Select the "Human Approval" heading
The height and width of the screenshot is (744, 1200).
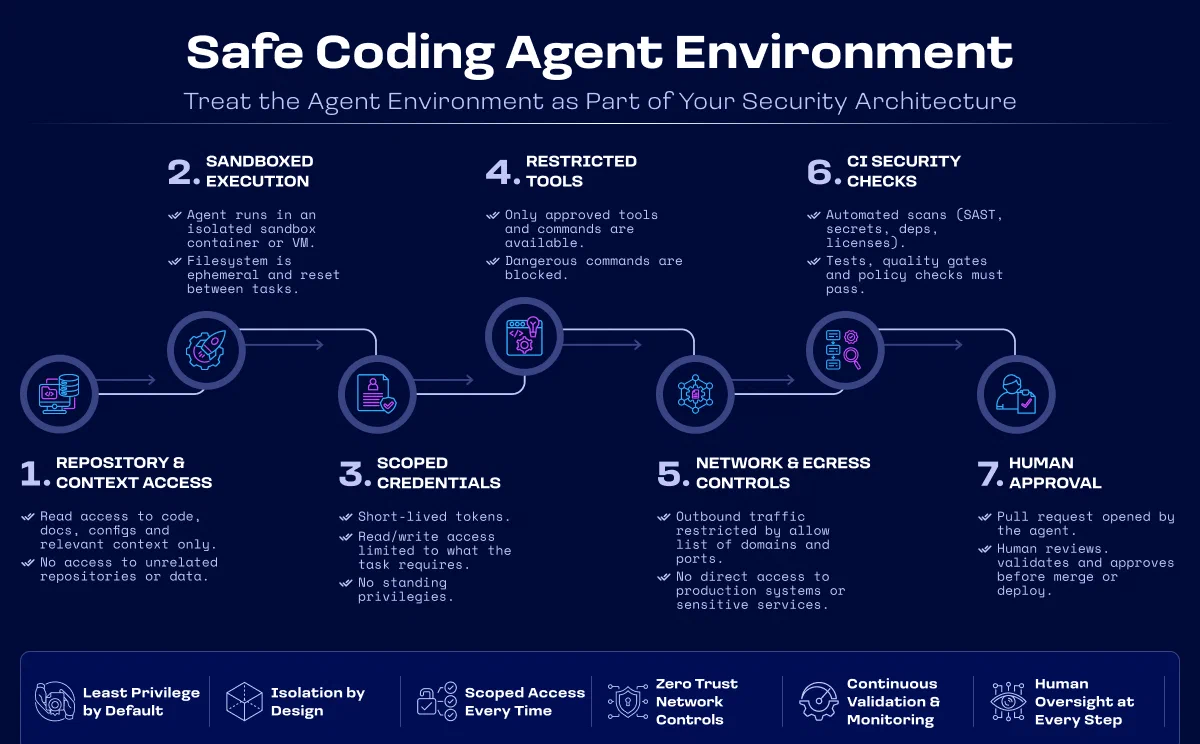coord(1055,473)
